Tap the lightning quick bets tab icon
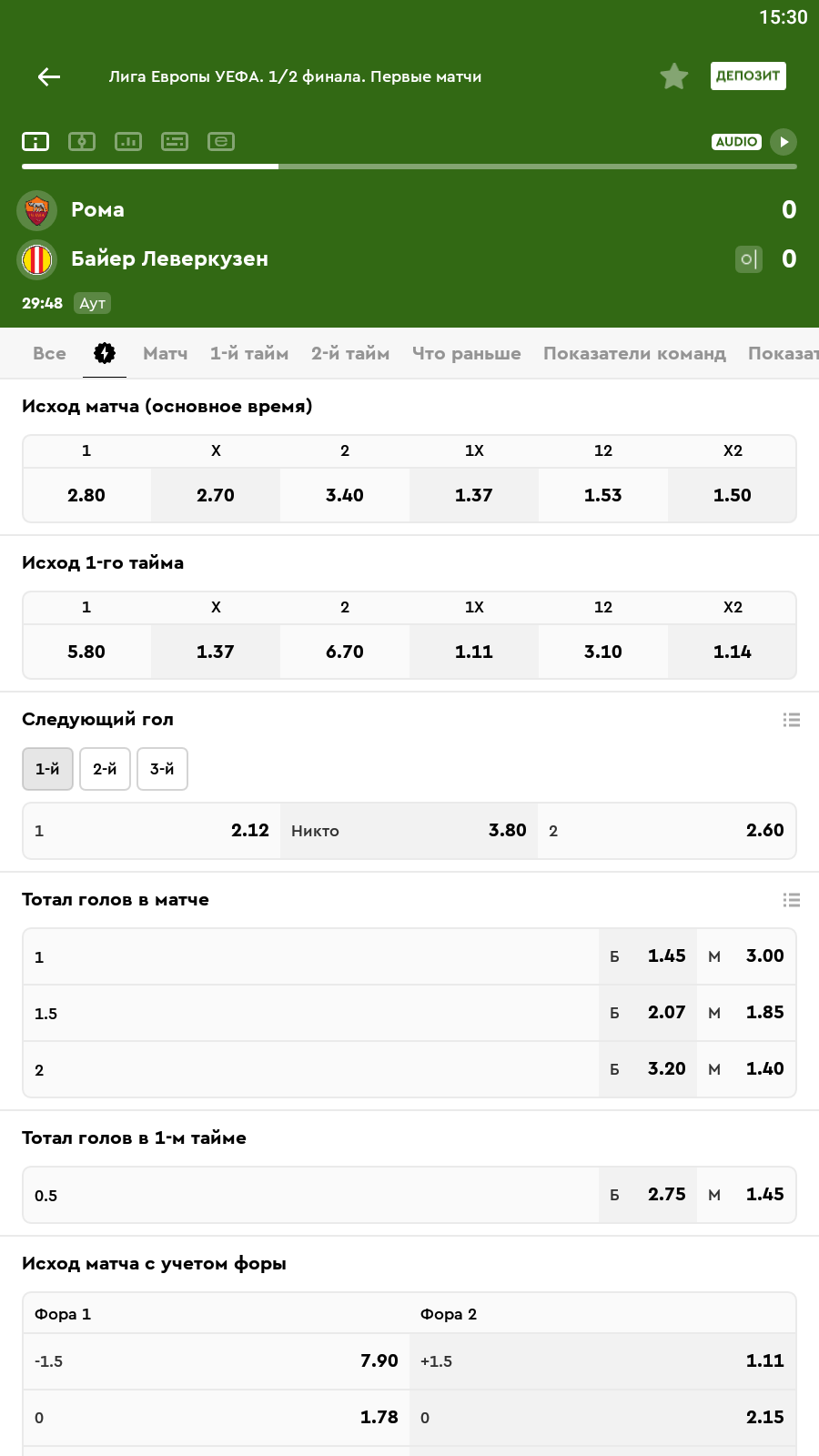 click(105, 353)
